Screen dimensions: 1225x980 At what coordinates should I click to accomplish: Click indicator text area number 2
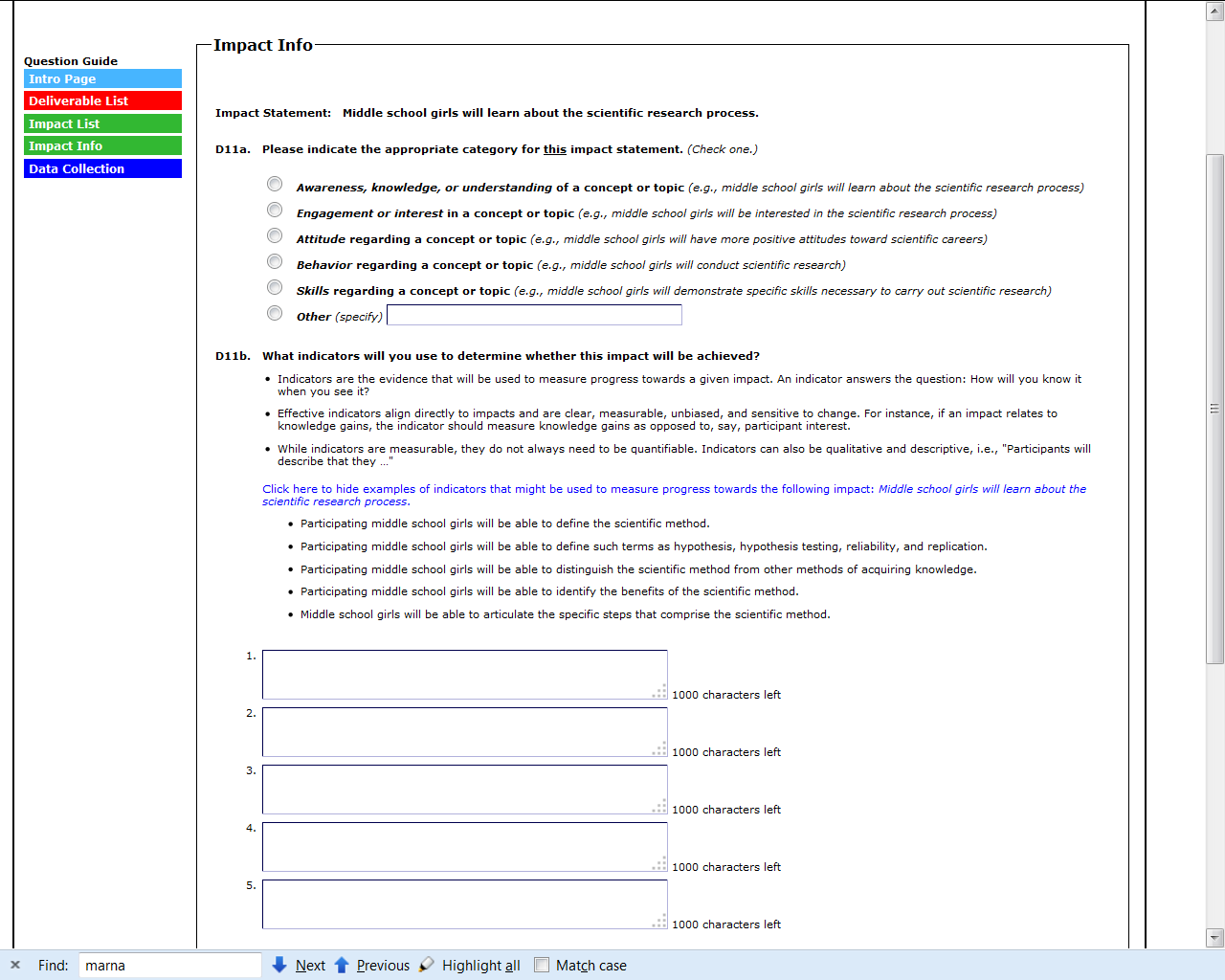click(465, 732)
